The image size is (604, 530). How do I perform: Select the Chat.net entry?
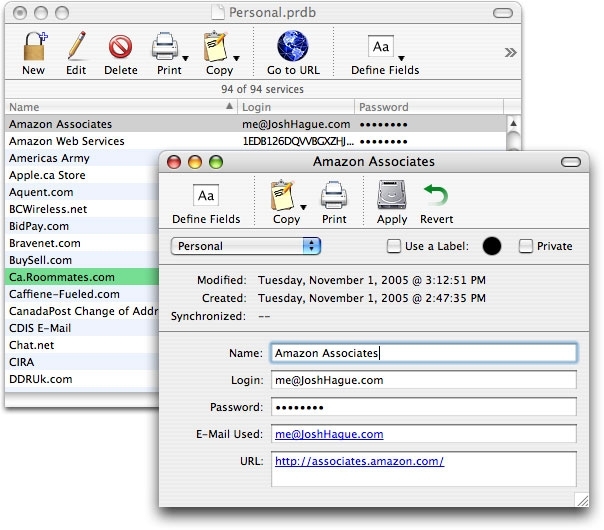tap(82, 345)
